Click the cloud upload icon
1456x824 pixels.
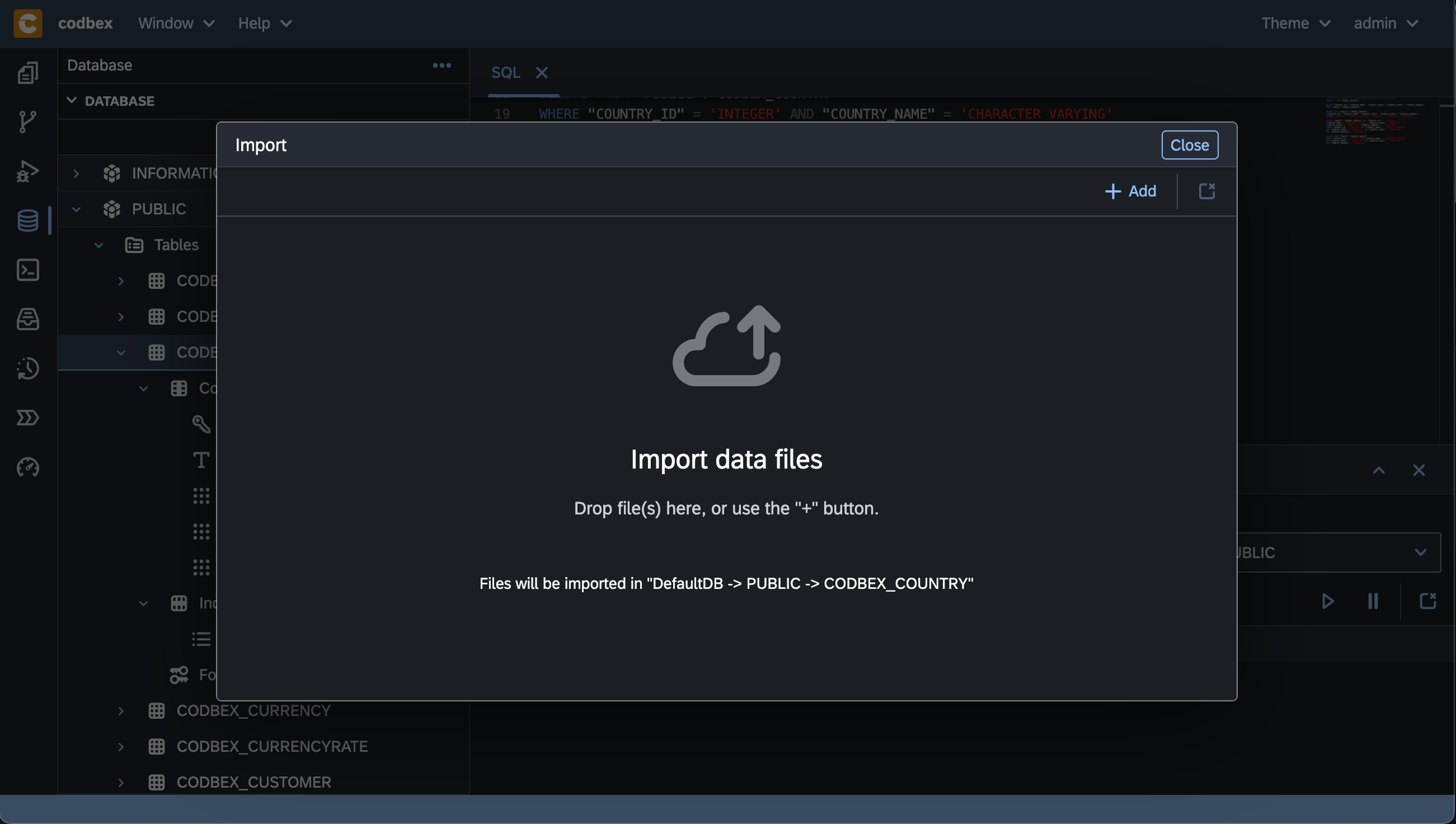tap(726, 346)
